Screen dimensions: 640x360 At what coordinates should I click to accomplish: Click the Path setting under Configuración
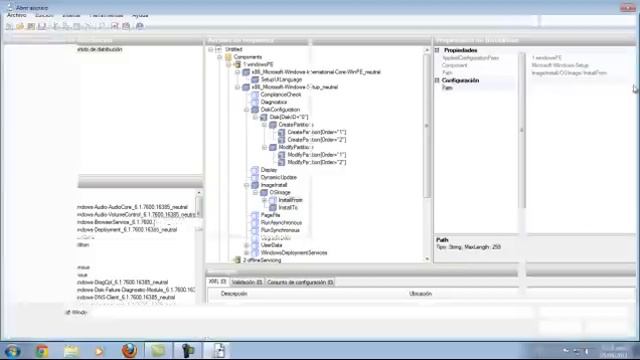point(447,88)
